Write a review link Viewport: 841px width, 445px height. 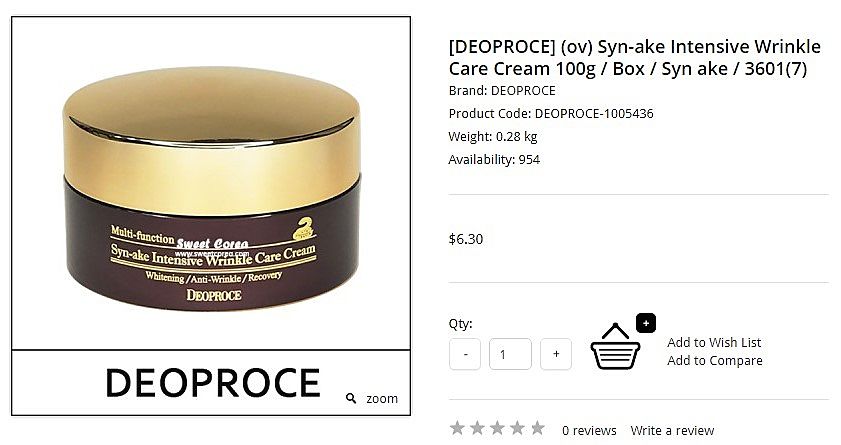pos(672,431)
